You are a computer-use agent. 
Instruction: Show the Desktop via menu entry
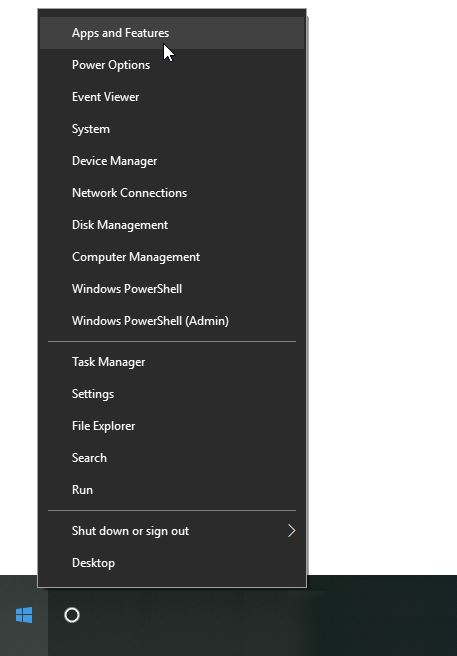tap(172, 563)
